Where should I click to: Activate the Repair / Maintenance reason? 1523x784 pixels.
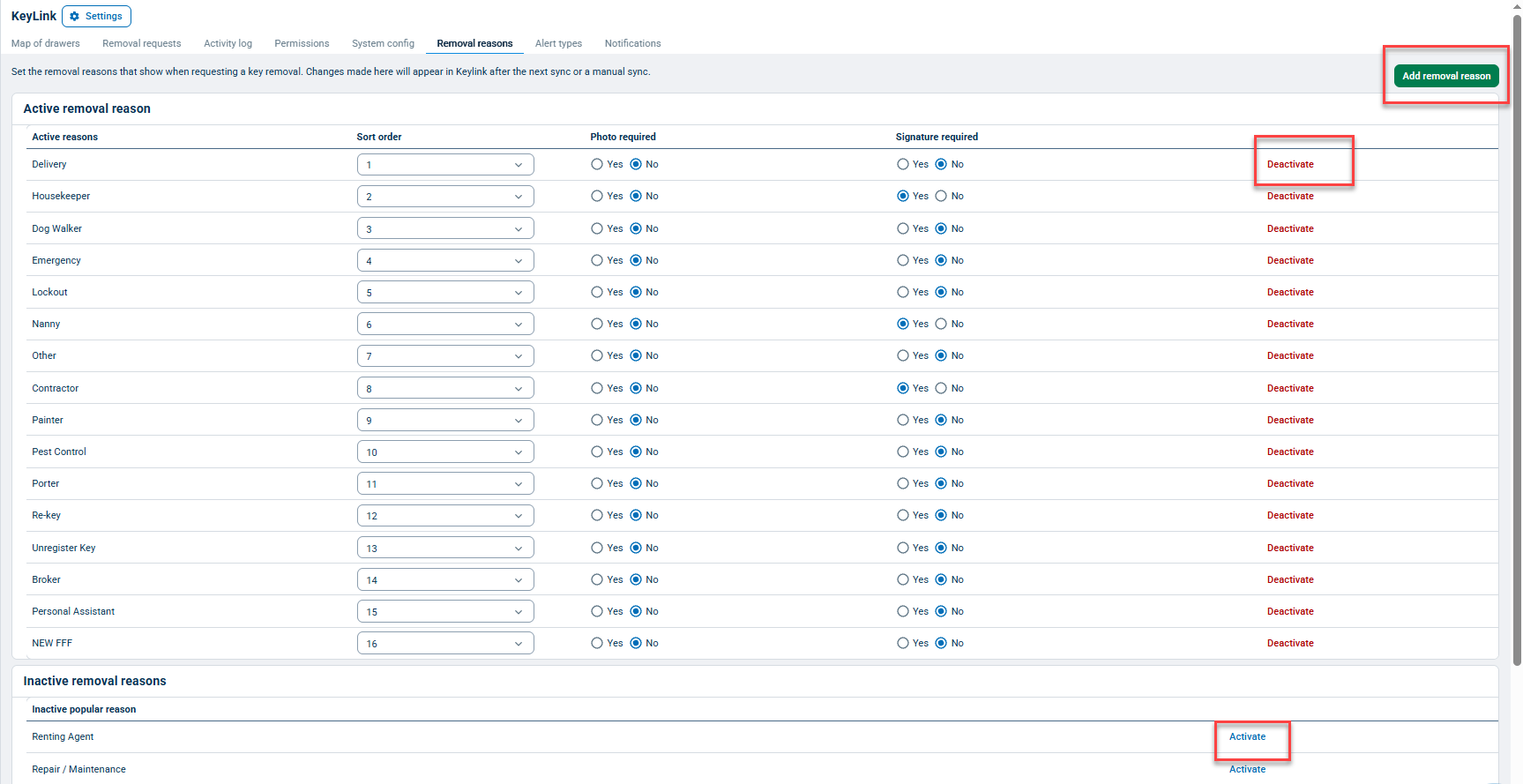click(x=1247, y=769)
